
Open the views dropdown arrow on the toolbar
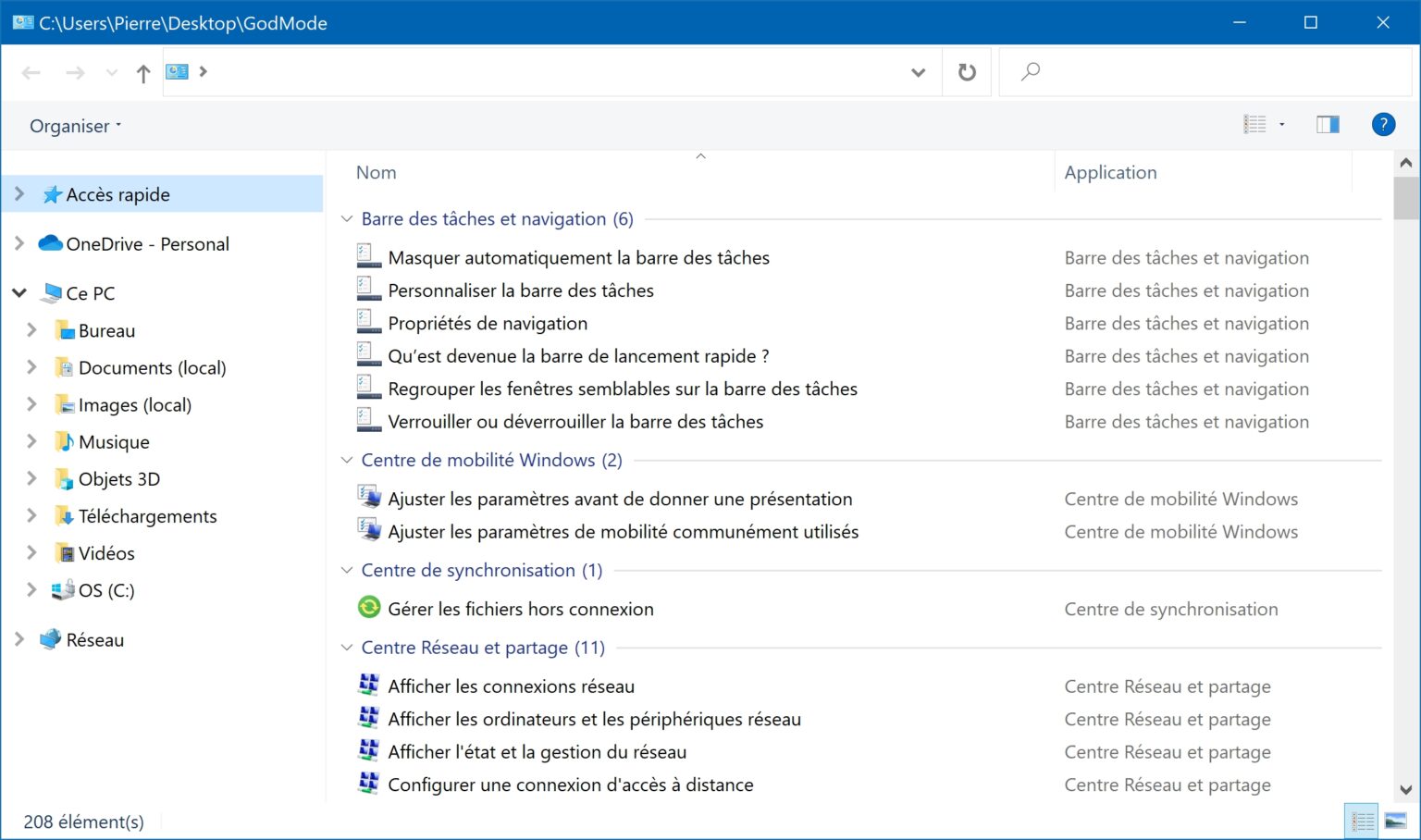[x=1281, y=124]
